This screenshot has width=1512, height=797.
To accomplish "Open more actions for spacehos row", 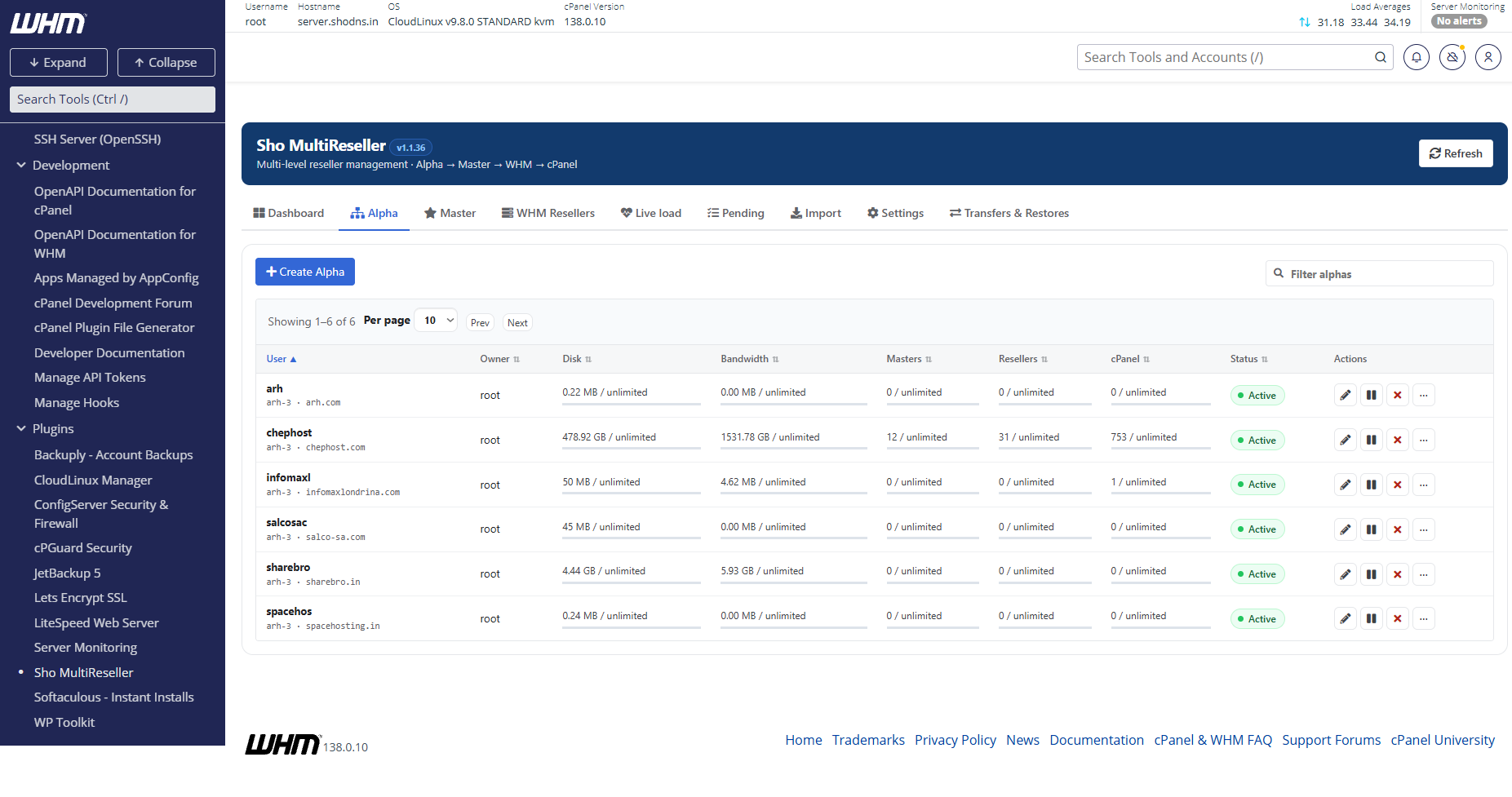I will point(1424,618).
